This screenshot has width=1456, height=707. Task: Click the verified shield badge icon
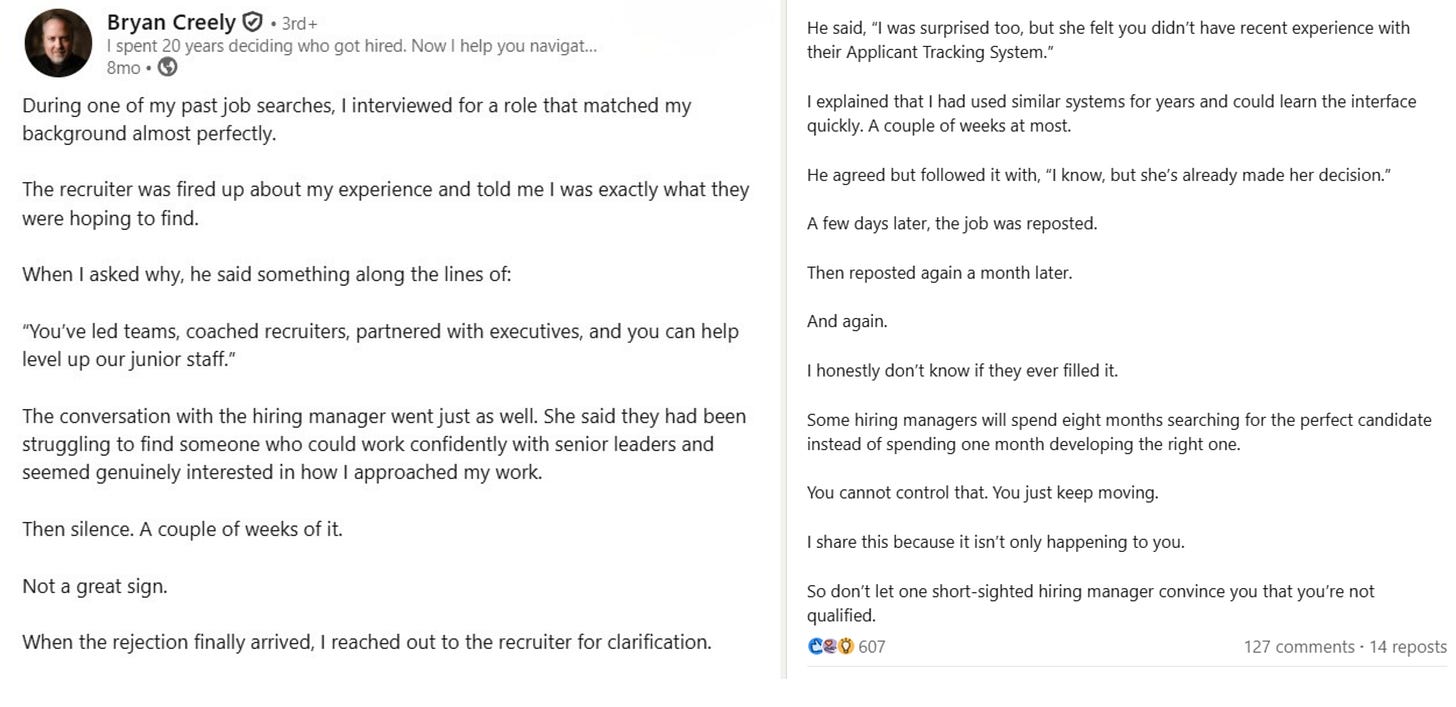tap(253, 22)
